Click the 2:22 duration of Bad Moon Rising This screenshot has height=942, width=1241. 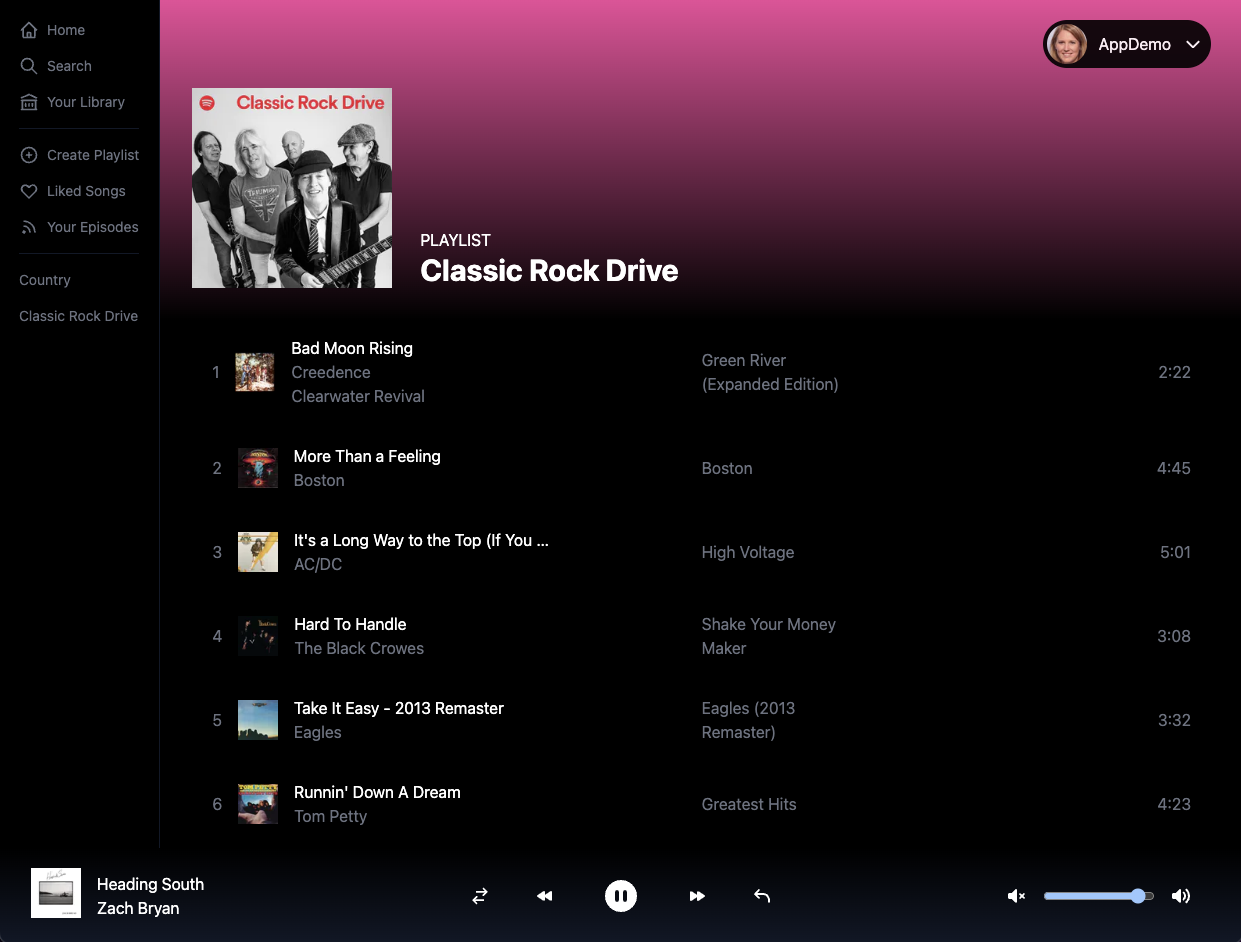[x=1174, y=372]
